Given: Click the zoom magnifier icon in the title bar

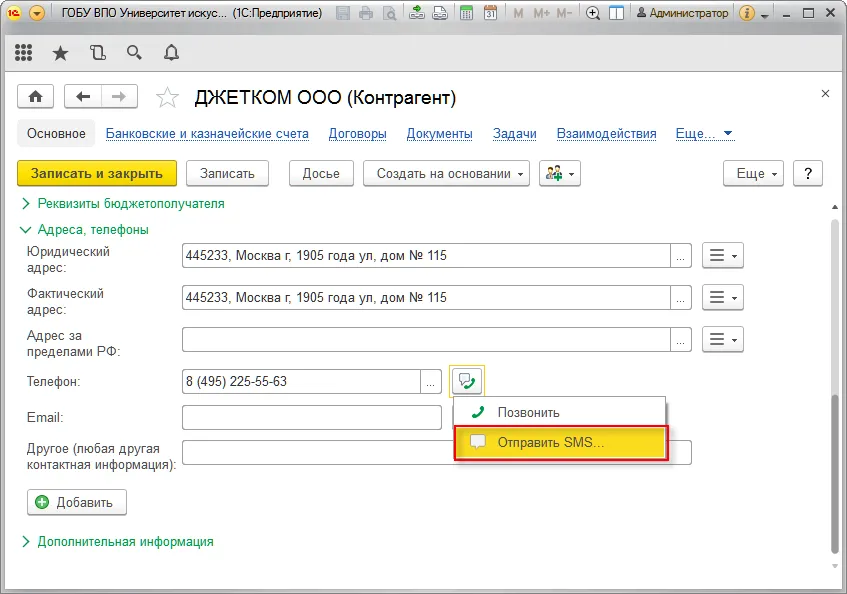Looking at the screenshot, I should [593, 13].
